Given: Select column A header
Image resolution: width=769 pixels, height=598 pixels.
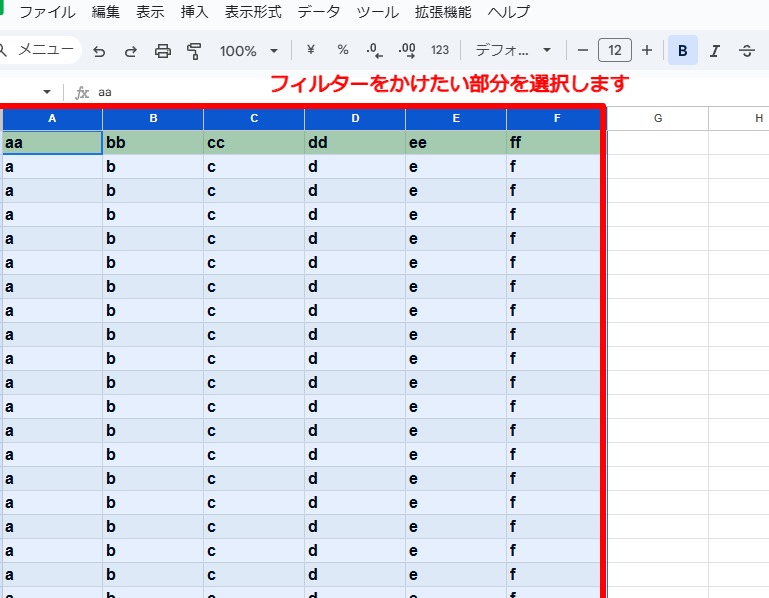Looking at the screenshot, I should pyautogui.click(x=52, y=118).
